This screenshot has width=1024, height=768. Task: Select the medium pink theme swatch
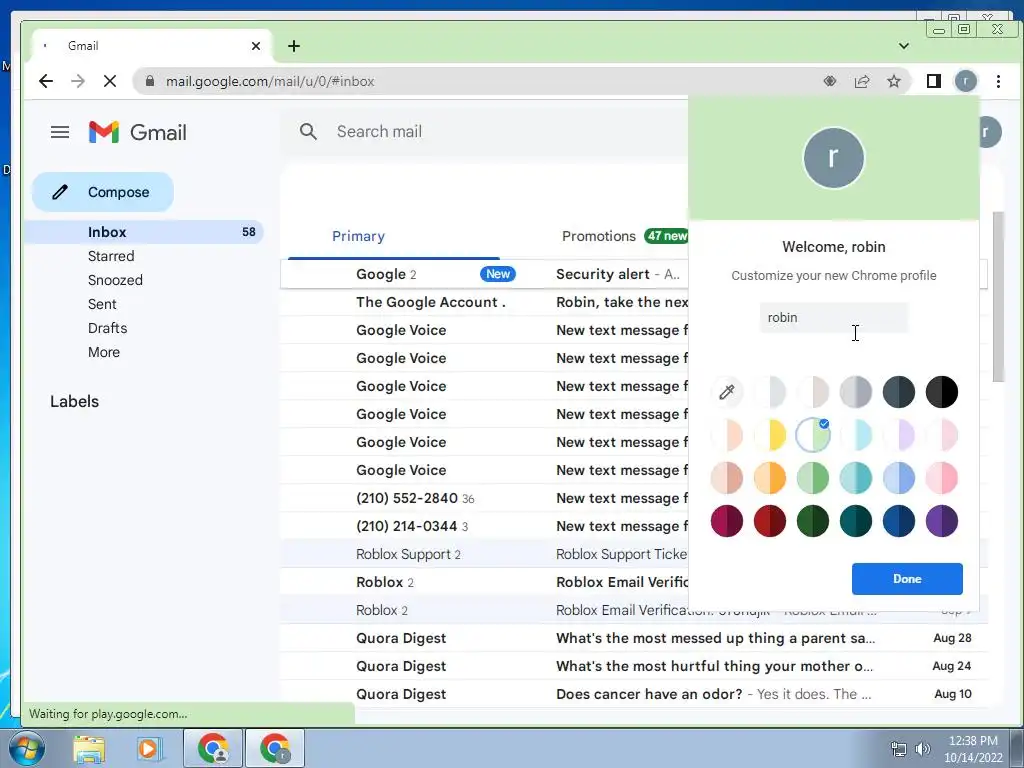coord(942,478)
